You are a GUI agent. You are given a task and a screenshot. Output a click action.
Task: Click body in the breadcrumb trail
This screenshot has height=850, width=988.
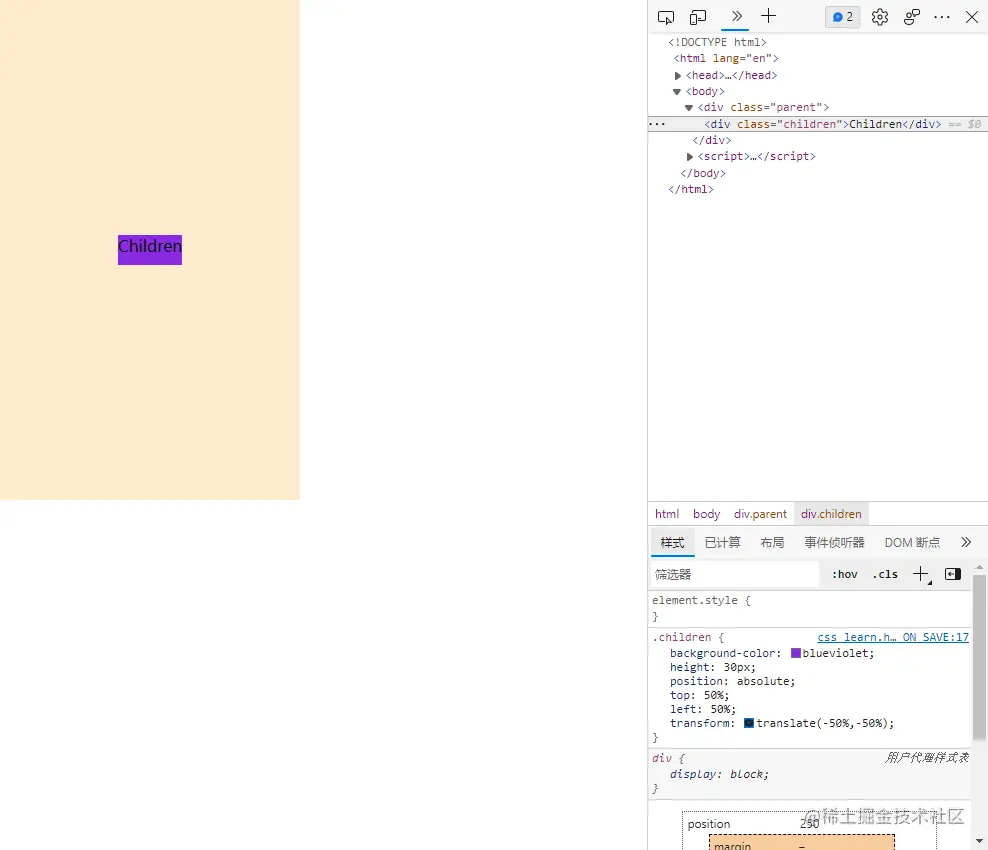pos(706,514)
